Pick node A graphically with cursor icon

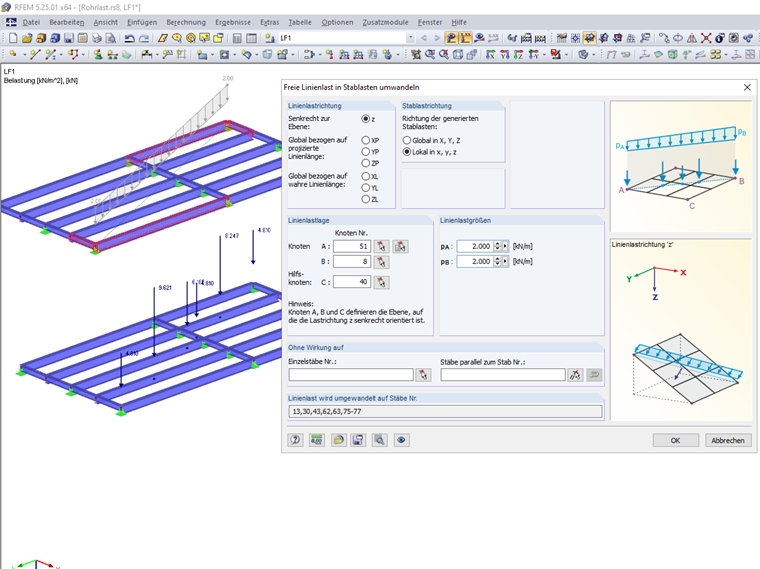click(x=381, y=246)
